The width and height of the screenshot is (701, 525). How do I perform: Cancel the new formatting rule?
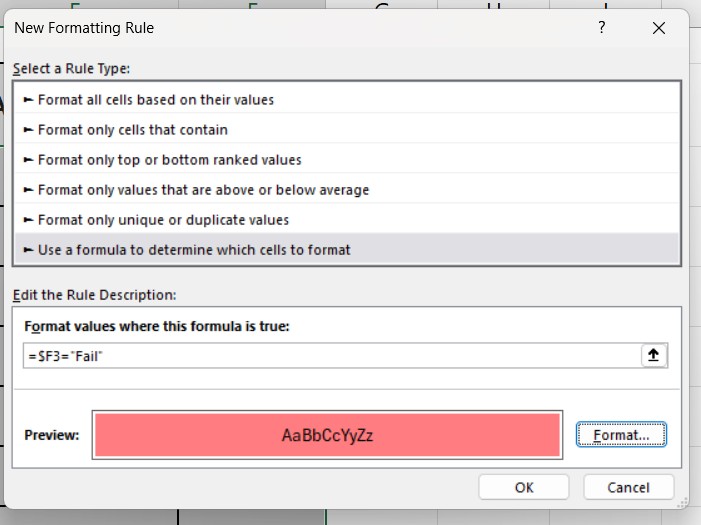coord(628,487)
